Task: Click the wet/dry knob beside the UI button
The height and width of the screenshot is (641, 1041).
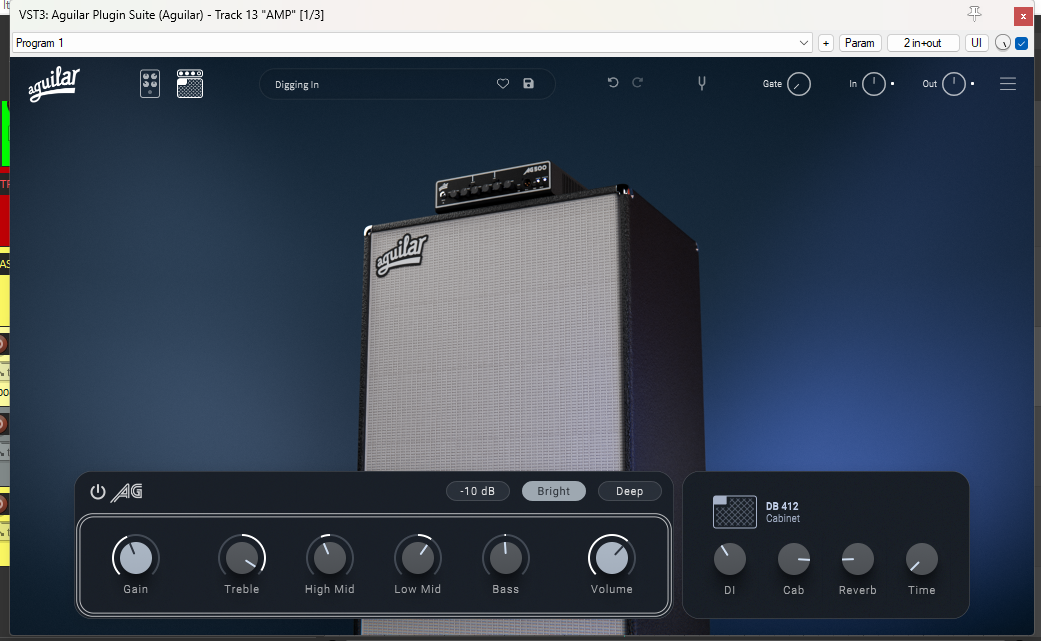Action: pyautogui.click(x=1002, y=43)
